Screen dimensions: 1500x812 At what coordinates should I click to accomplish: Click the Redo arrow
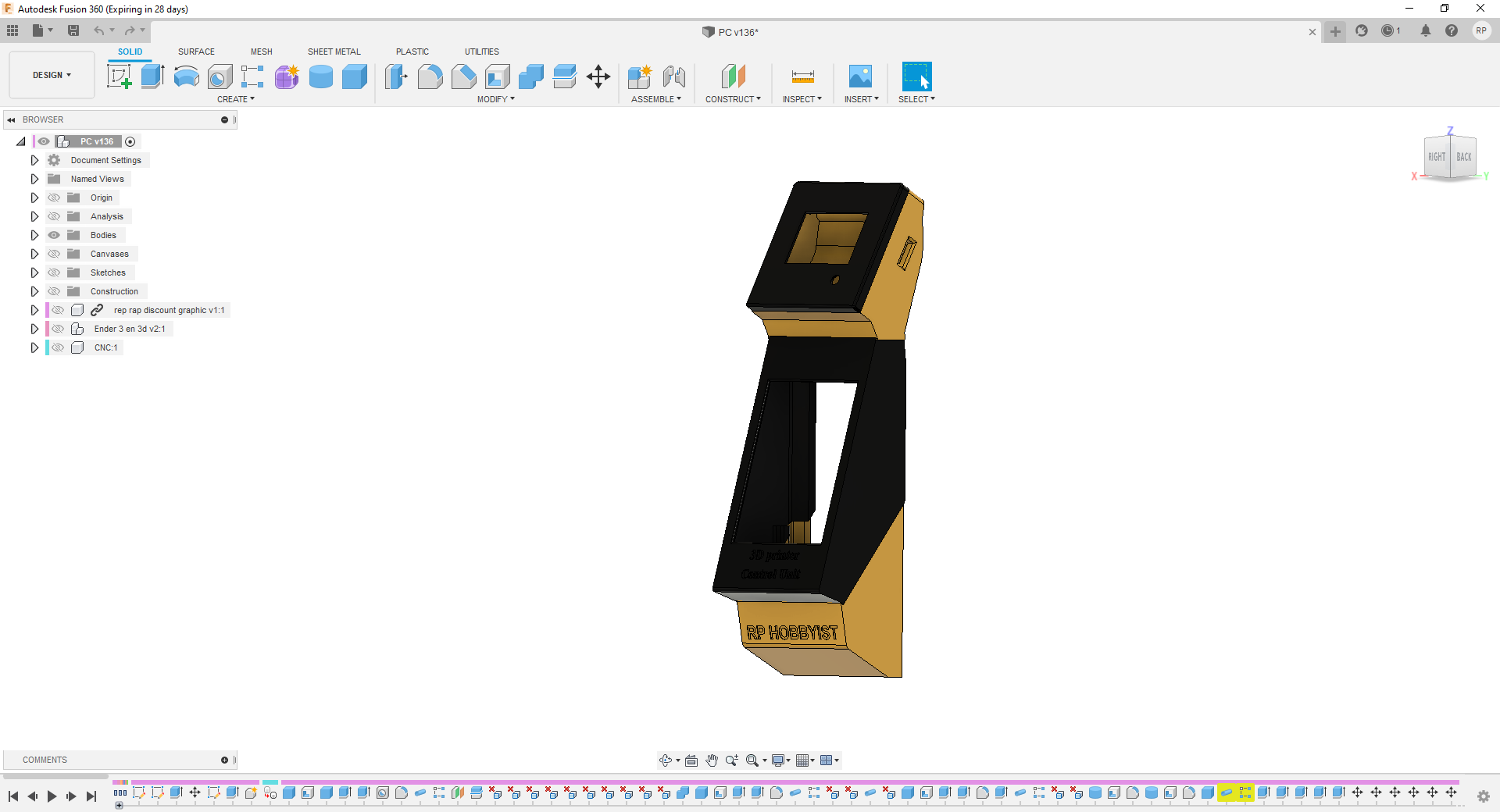[x=130, y=30]
